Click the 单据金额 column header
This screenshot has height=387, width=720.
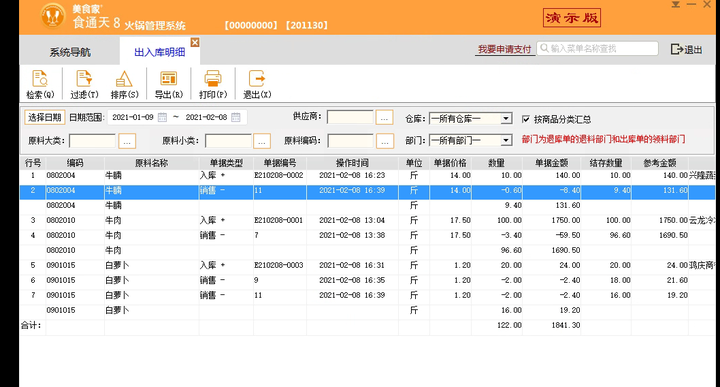click(551, 163)
